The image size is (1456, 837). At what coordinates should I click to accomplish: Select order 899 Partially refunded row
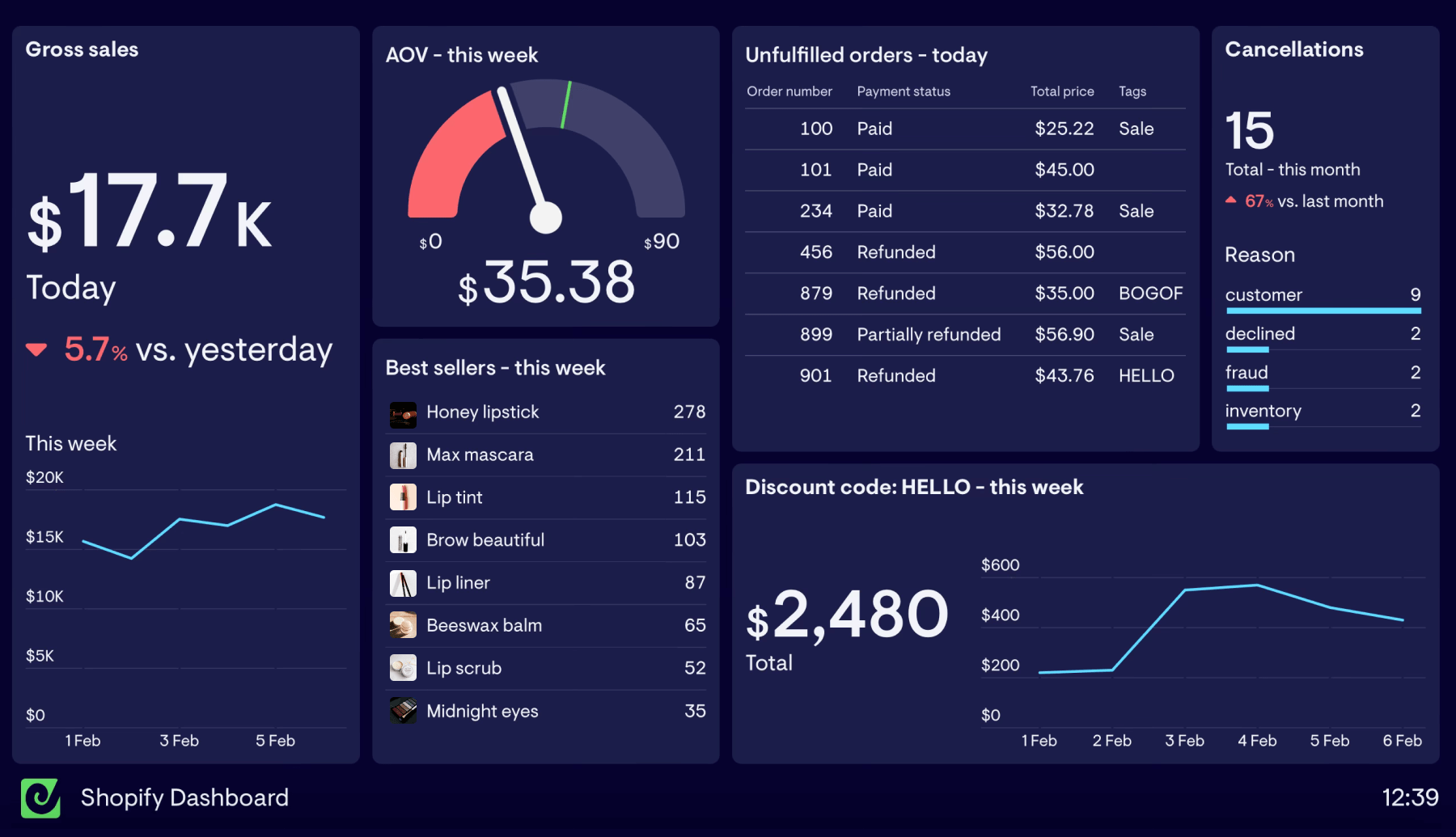tap(964, 335)
